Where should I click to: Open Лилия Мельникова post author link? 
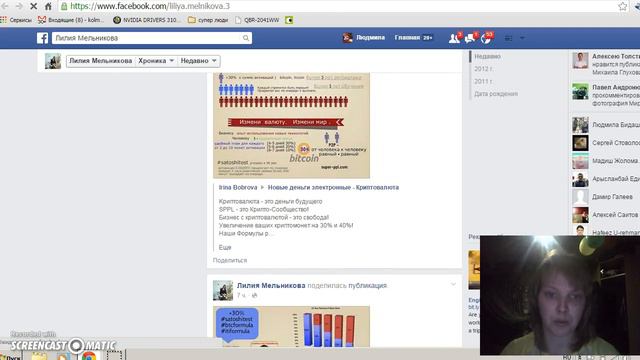click(271, 286)
